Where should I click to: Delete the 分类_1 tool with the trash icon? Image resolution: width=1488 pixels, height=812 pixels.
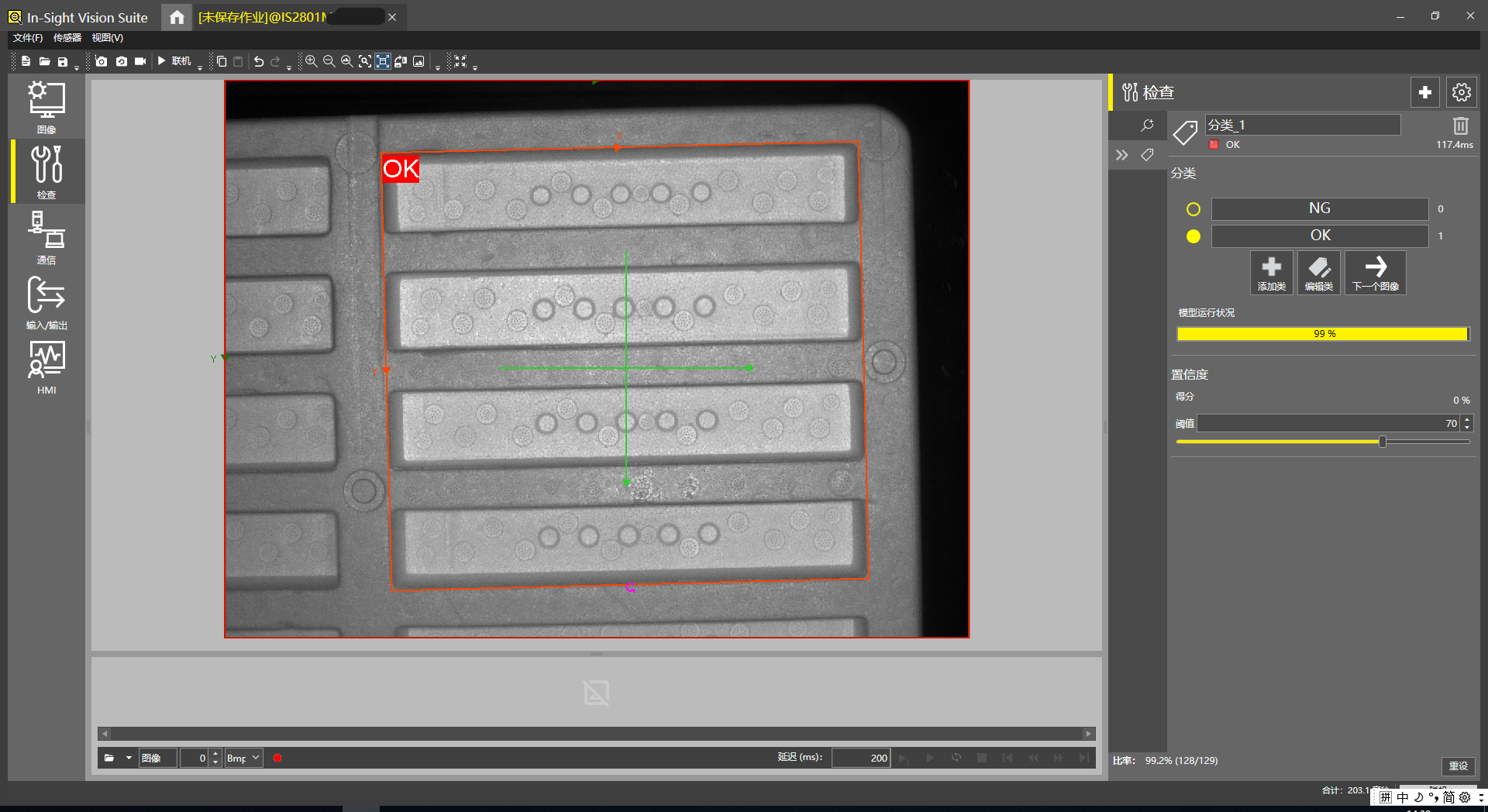pos(1460,126)
